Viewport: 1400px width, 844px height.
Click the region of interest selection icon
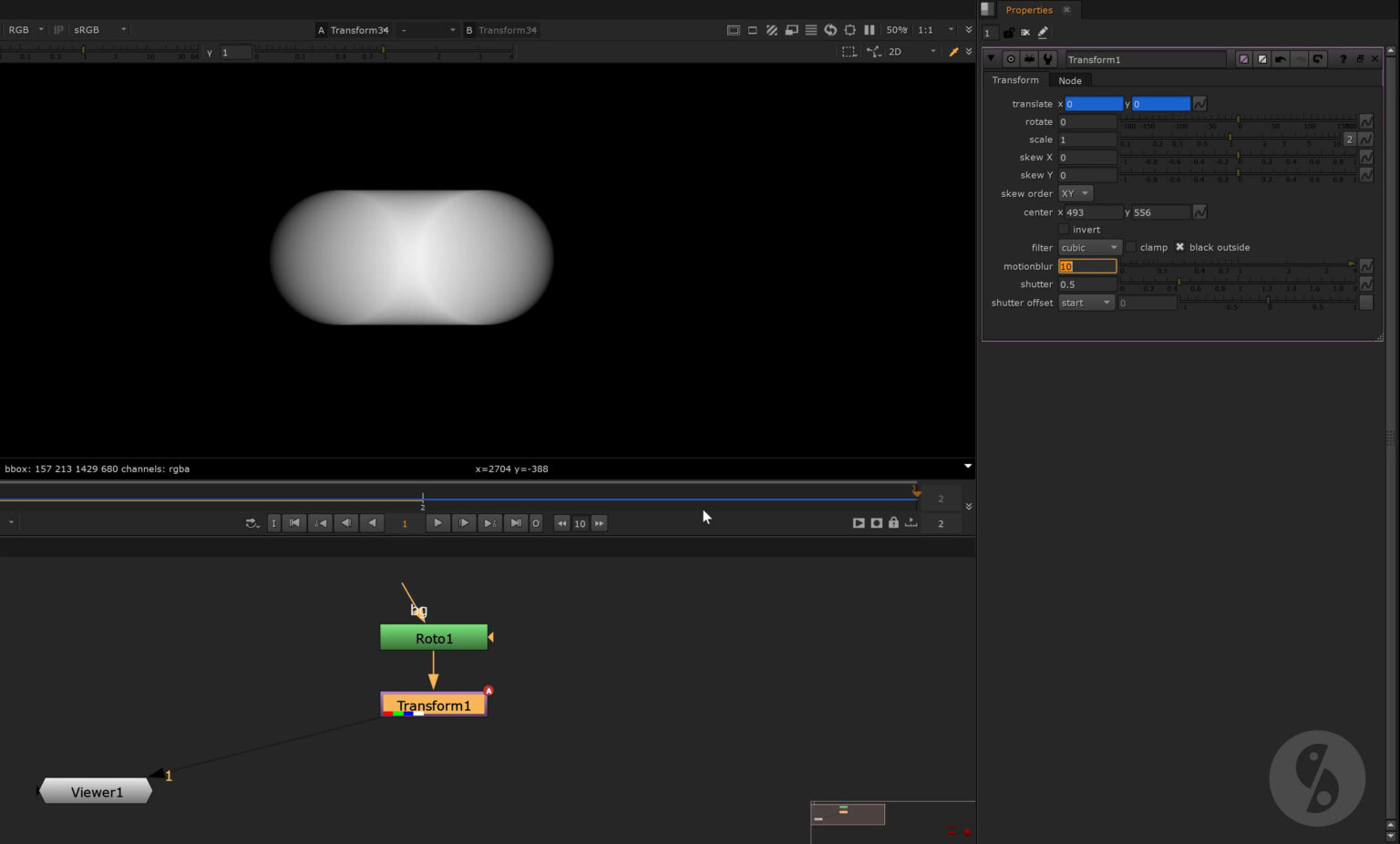click(x=849, y=52)
